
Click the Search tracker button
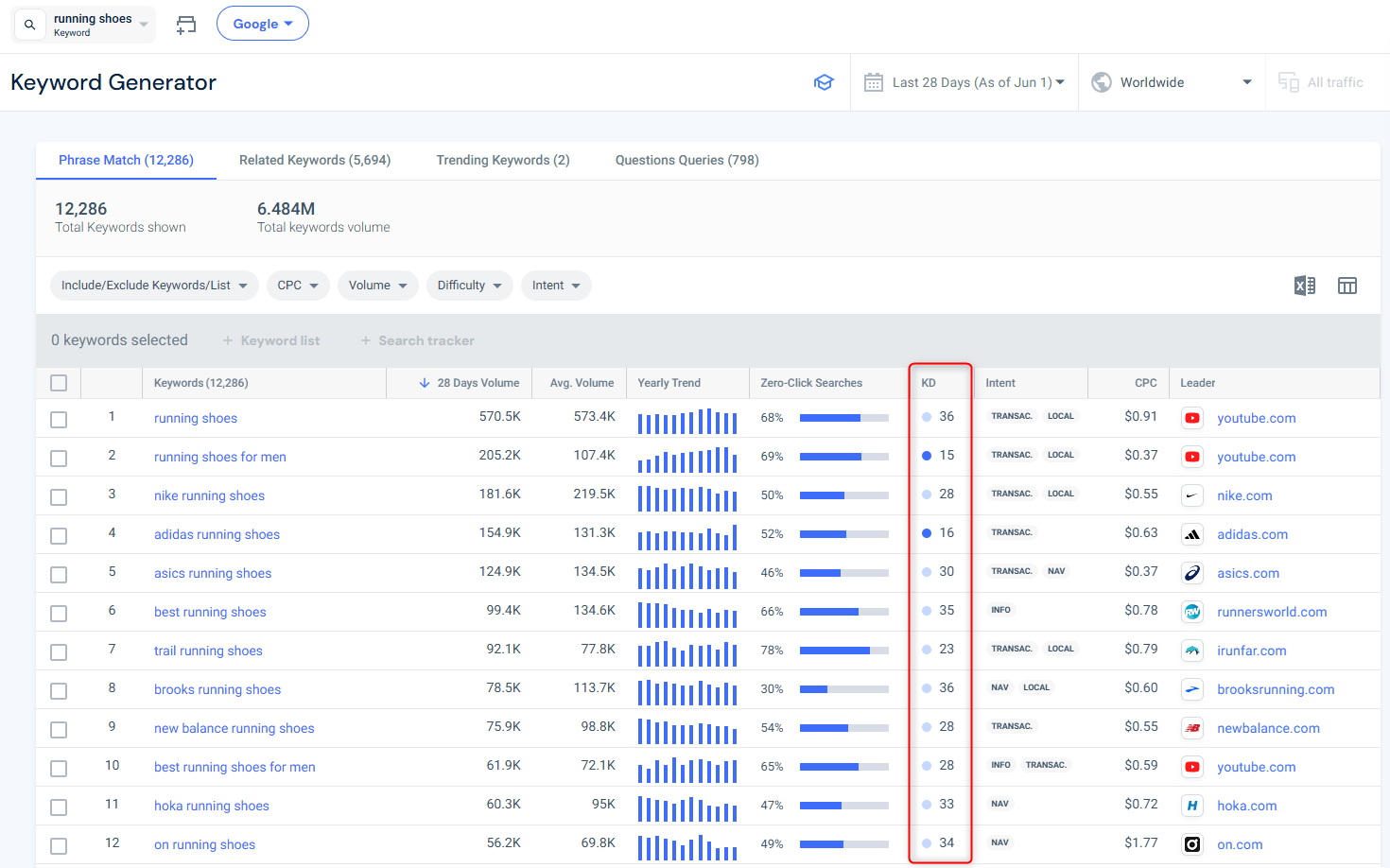pos(417,340)
